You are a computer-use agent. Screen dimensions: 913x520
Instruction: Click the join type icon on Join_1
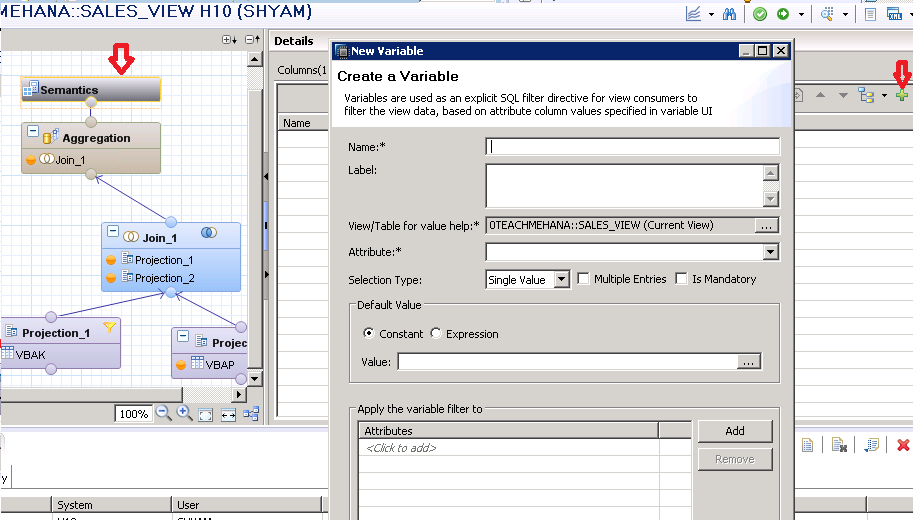(209, 232)
